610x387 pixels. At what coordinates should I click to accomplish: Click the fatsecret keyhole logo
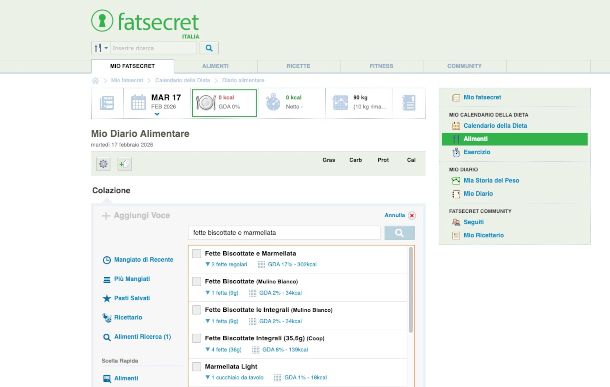point(102,21)
